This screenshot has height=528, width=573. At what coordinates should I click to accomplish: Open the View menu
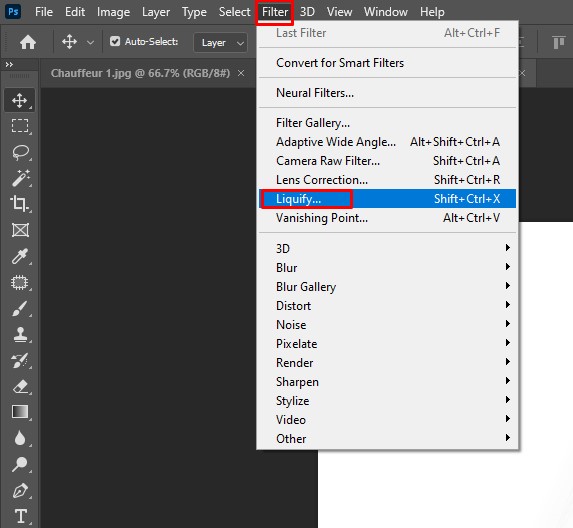point(339,12)
